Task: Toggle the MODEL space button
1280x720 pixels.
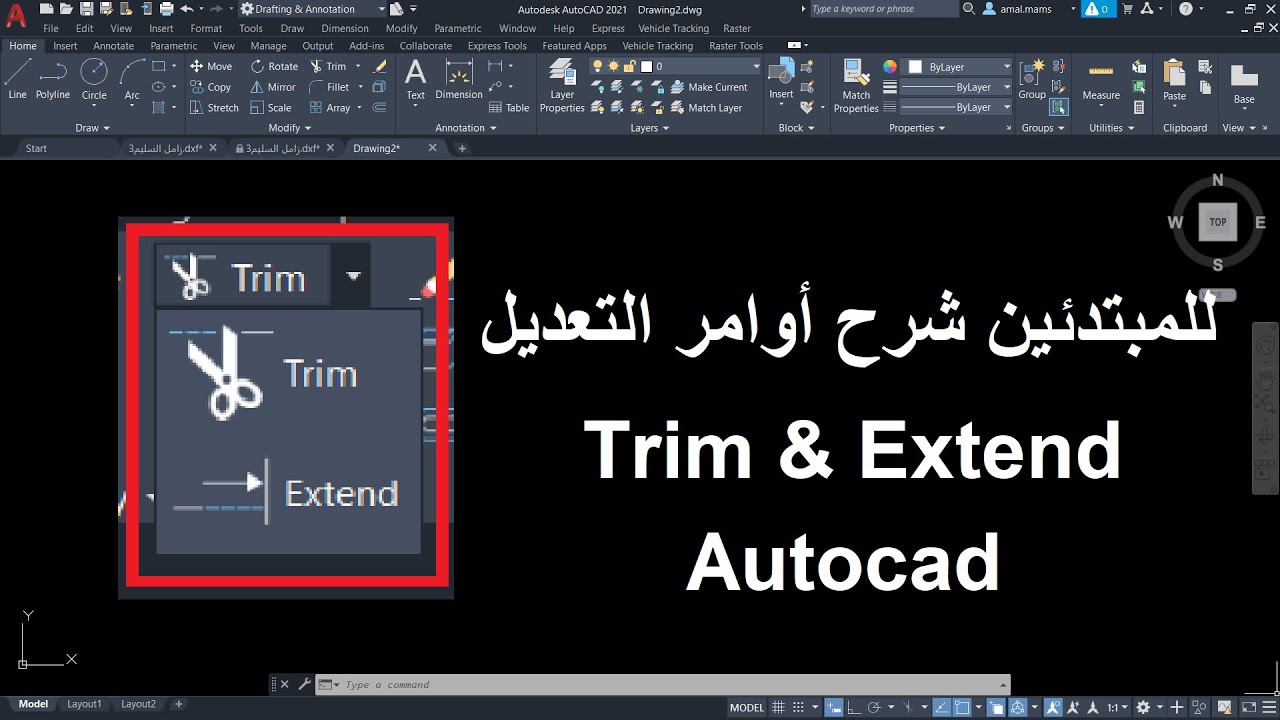Action: click(747, 707)
